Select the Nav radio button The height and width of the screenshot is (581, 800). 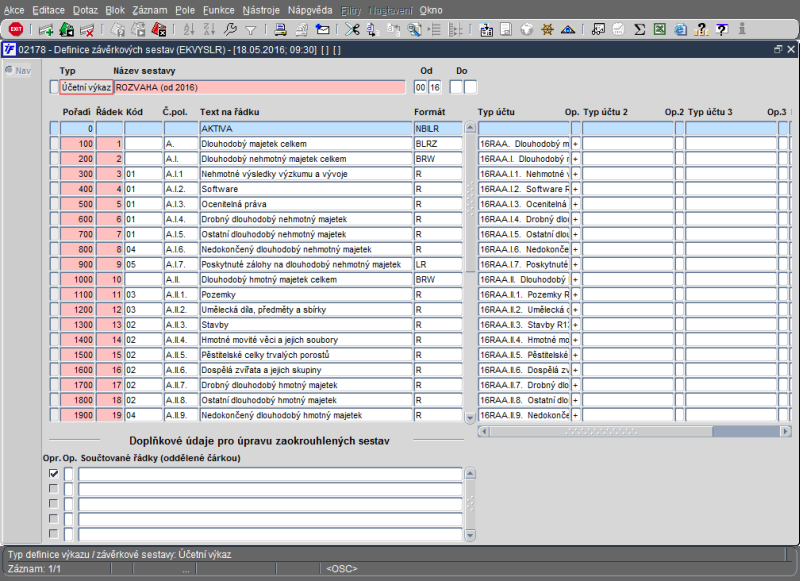pyautogui.click(x=9, y=70)
